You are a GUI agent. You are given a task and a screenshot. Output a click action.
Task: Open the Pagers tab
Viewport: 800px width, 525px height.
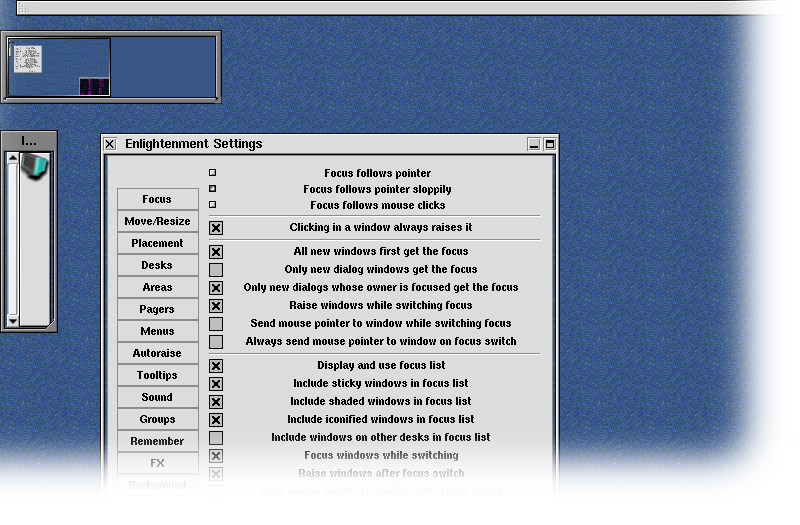tap(157, 309)
